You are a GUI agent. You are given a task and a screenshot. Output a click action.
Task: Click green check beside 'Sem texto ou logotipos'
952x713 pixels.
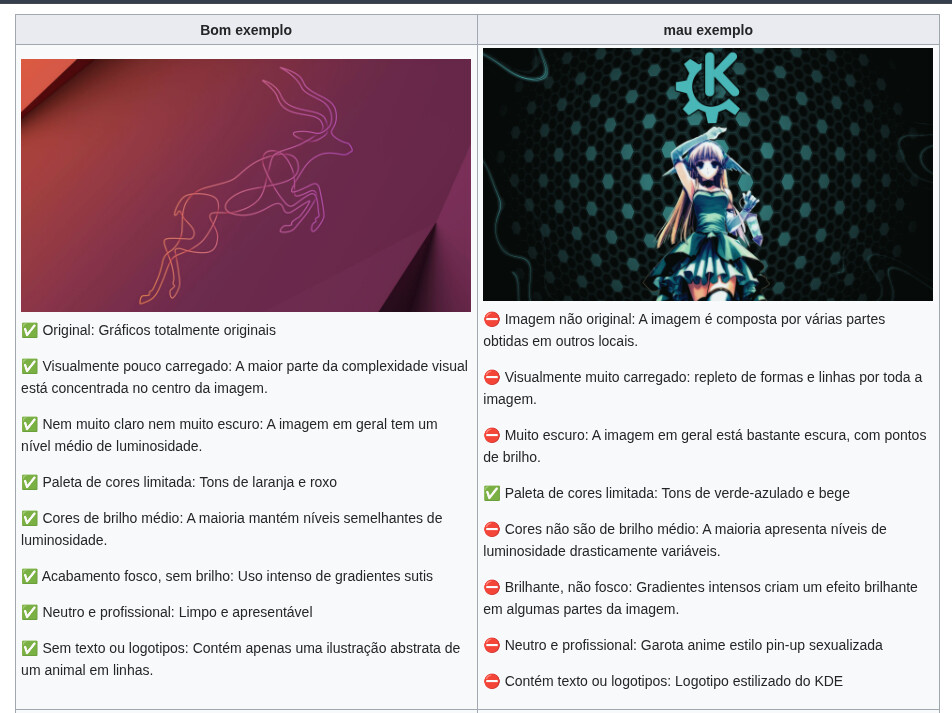click(29, 648)
